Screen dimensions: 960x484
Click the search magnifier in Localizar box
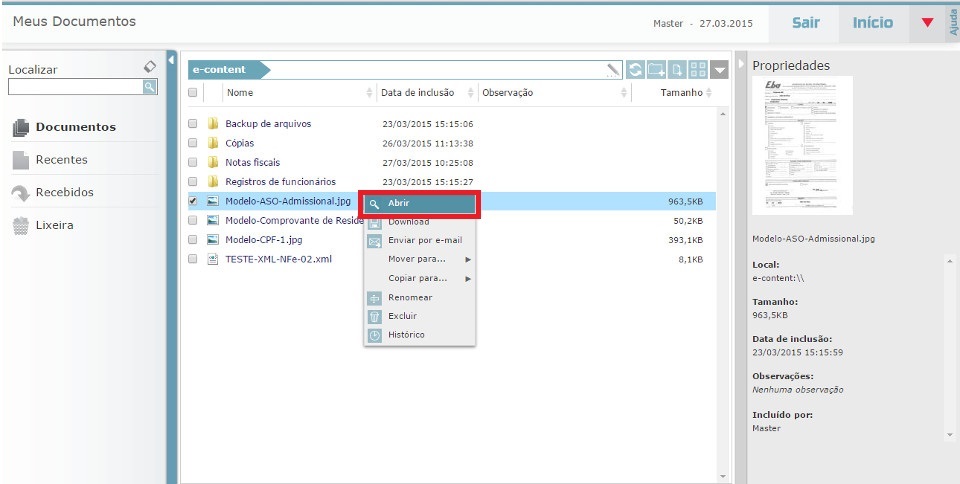pos(150,87)
